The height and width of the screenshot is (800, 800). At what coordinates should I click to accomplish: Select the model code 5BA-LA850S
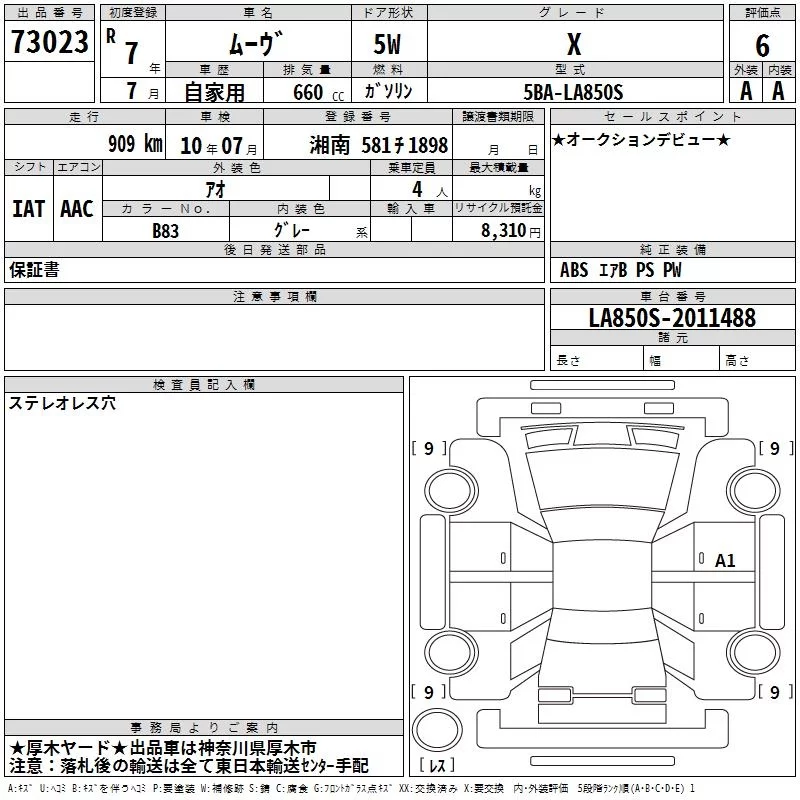[573, 92]
